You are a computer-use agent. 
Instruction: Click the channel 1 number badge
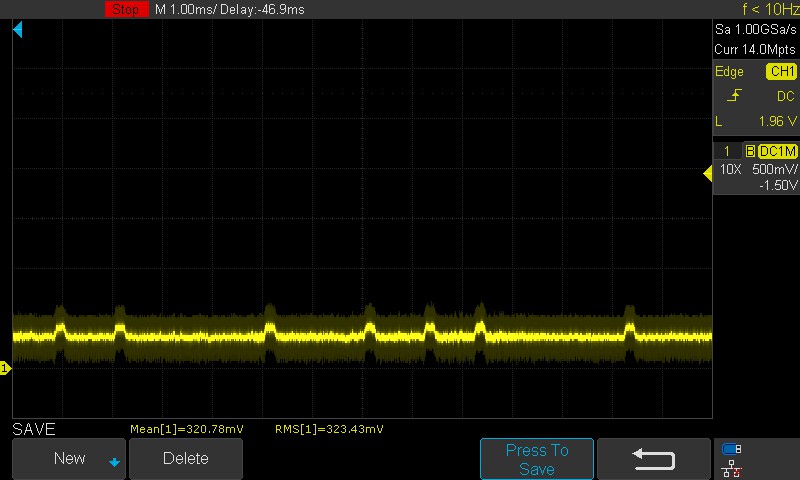click(x=727, y=151)
